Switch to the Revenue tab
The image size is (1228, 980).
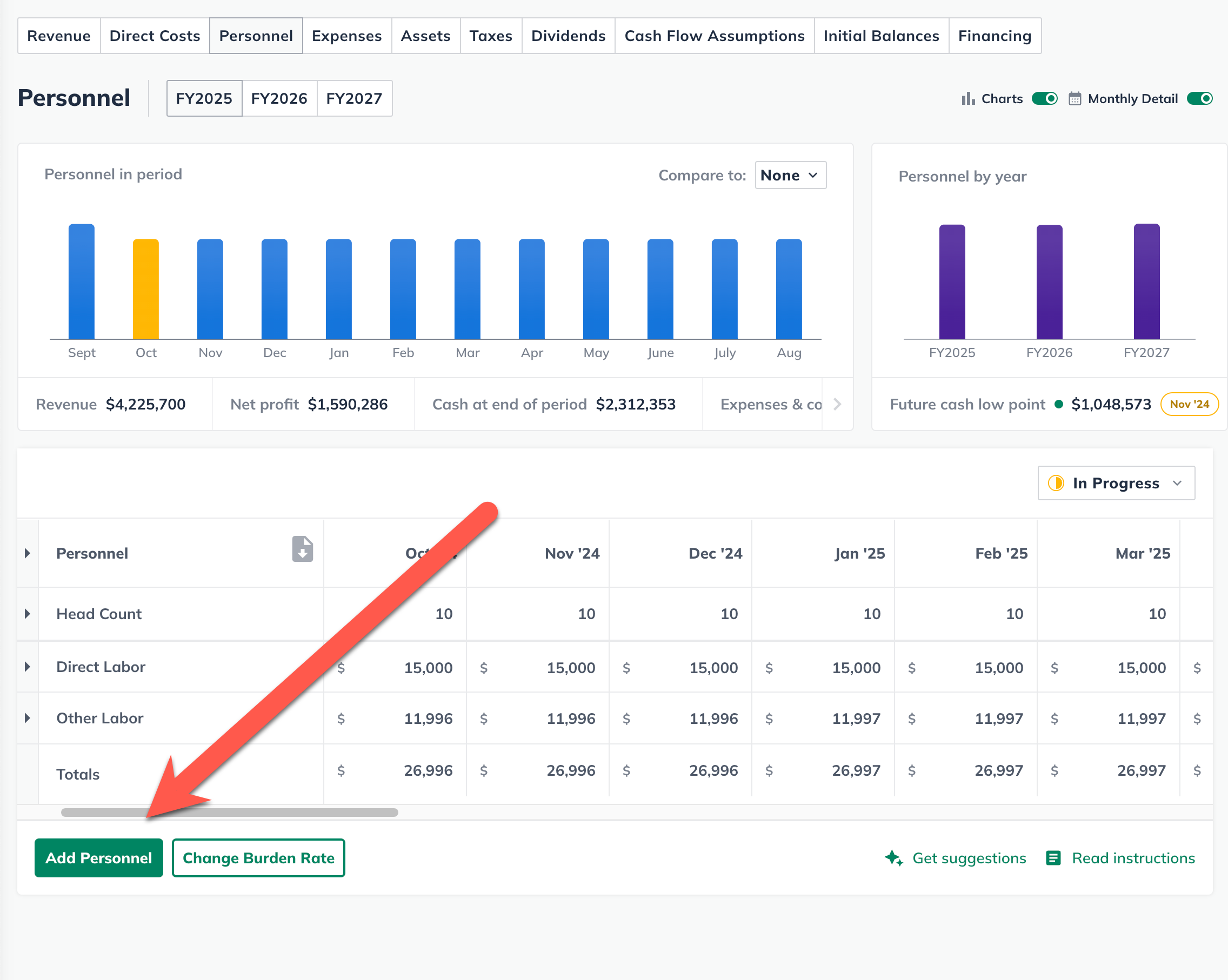pos(59,36)
